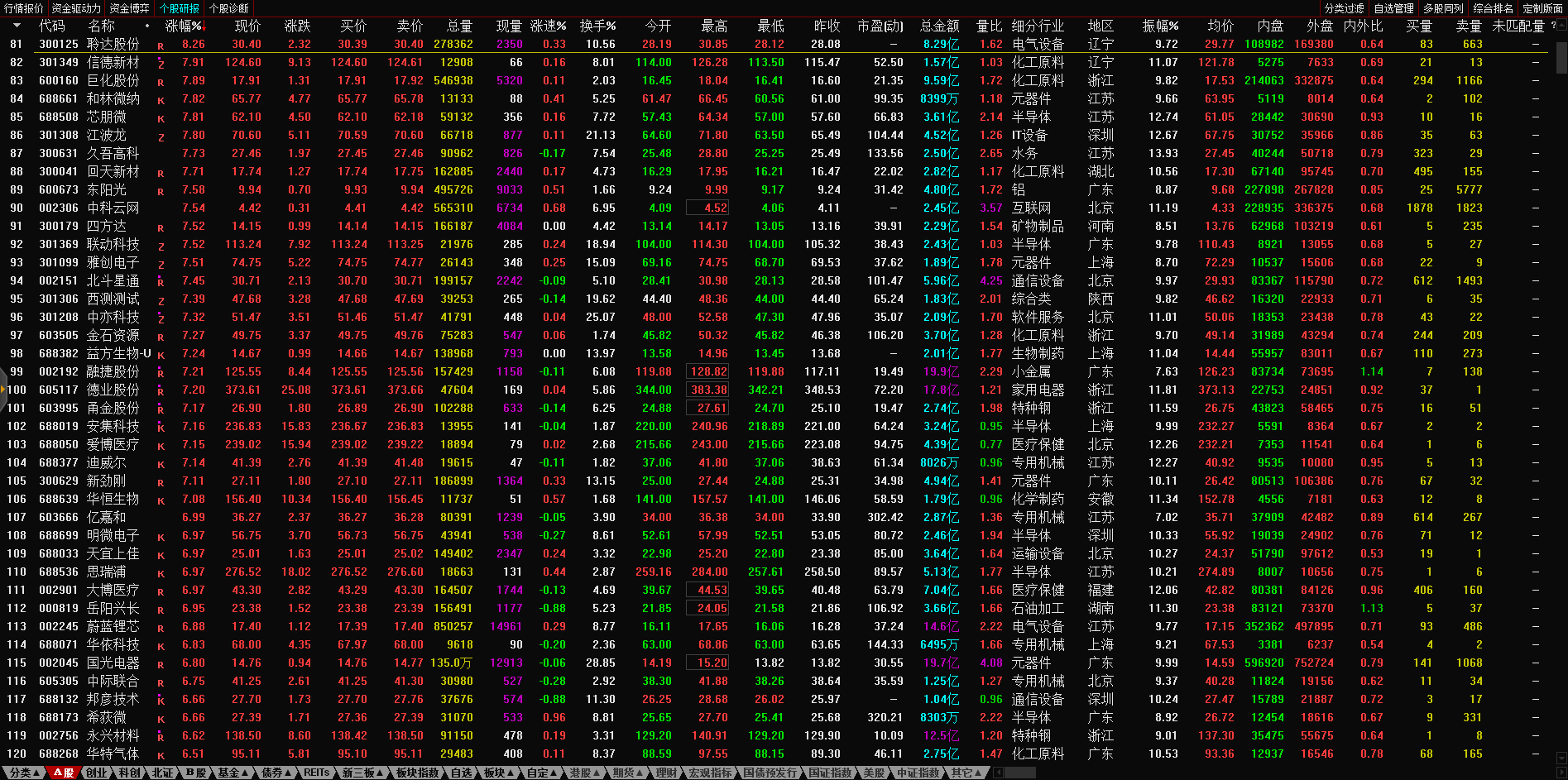Click the scroll-down arrow of vertical scrollbar
The image size is (1568, 780).
point(1561,758)
